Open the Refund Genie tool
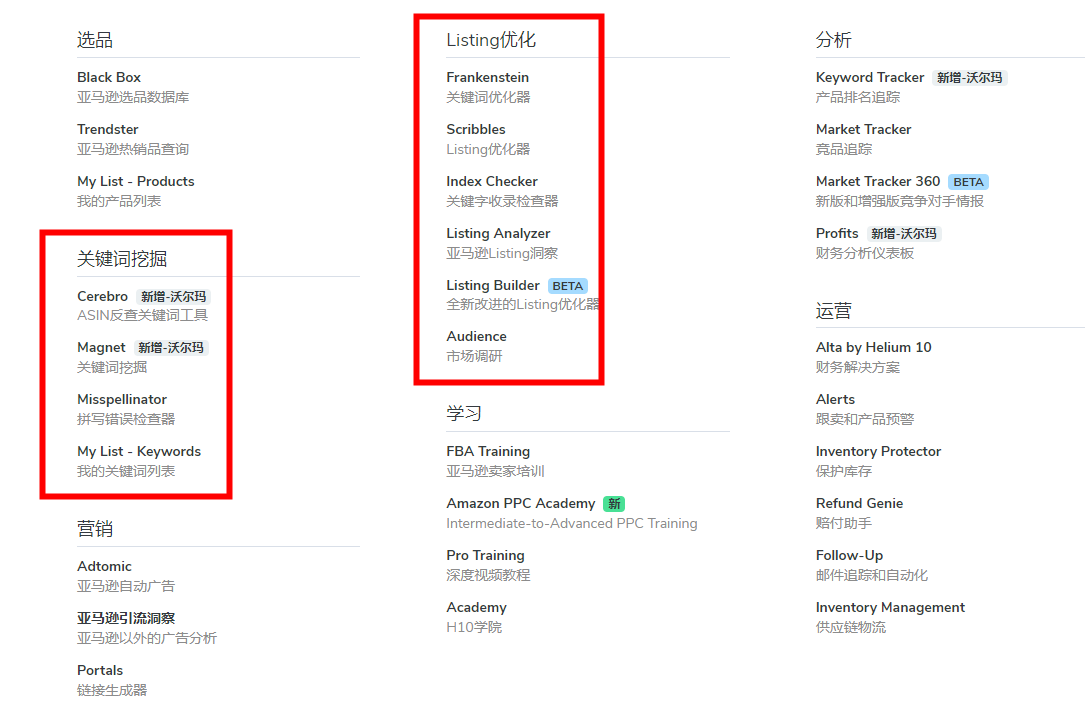1085x716 pixels. coord(859,504)
